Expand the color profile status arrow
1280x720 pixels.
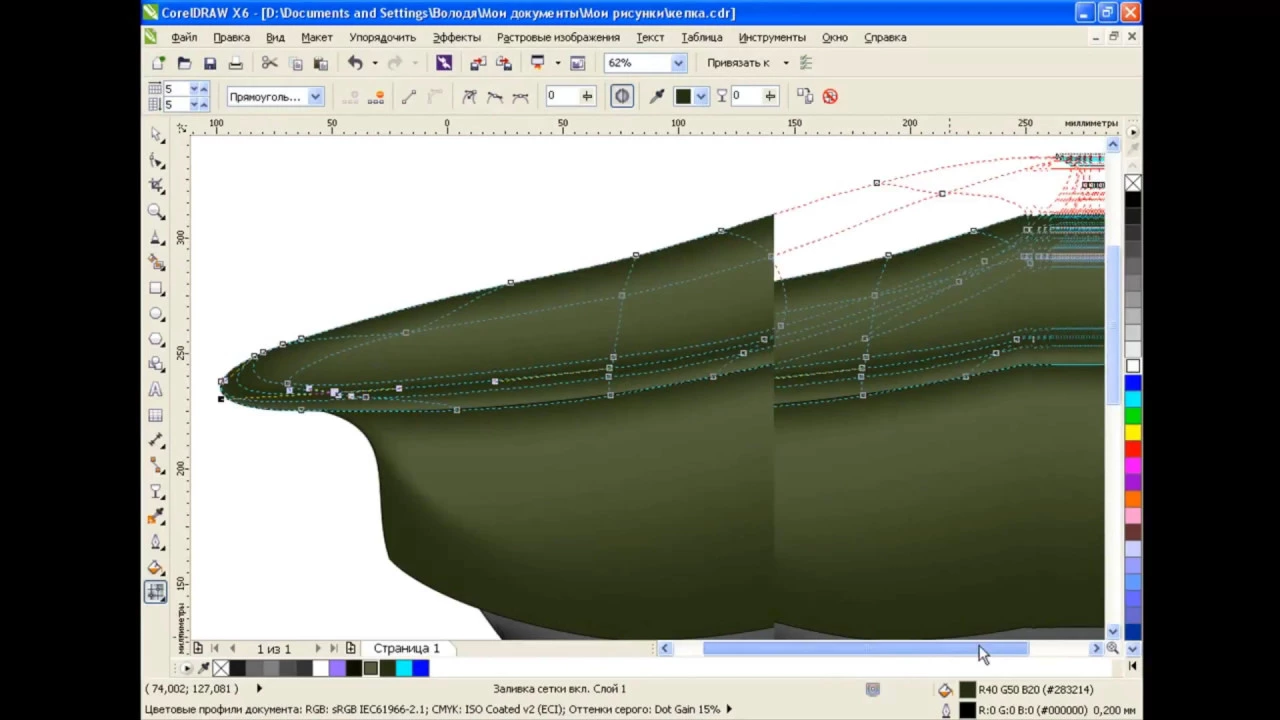(729, 709)
